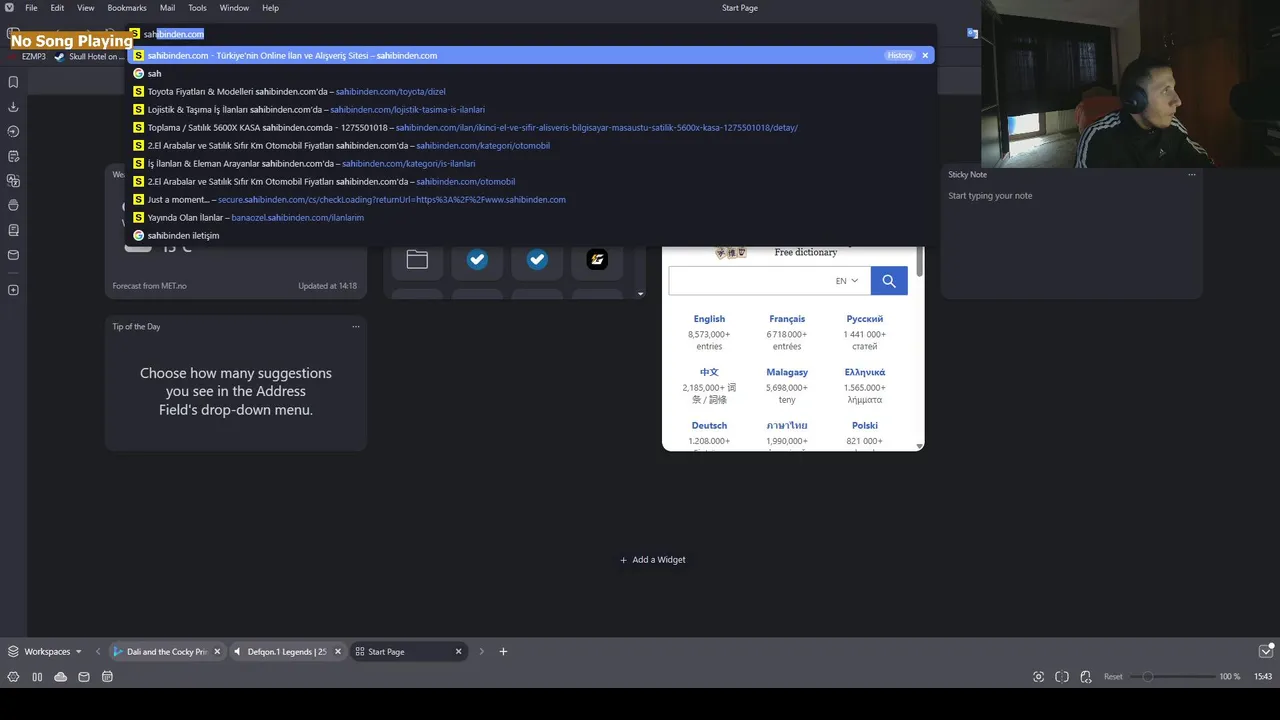The width and height of the screenshot is (1280, 720).
Task: Select the 'Lojistik & Taşıma İş İlanları' suggestion
Action: [x=531, y=110]
